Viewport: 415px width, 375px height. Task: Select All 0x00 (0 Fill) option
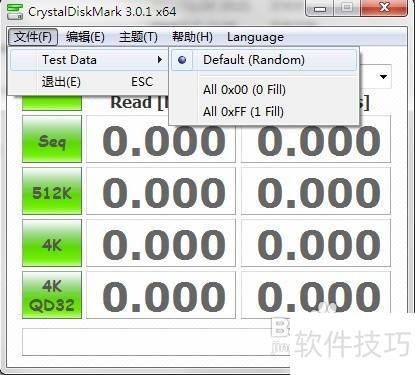tap(264, 89)
